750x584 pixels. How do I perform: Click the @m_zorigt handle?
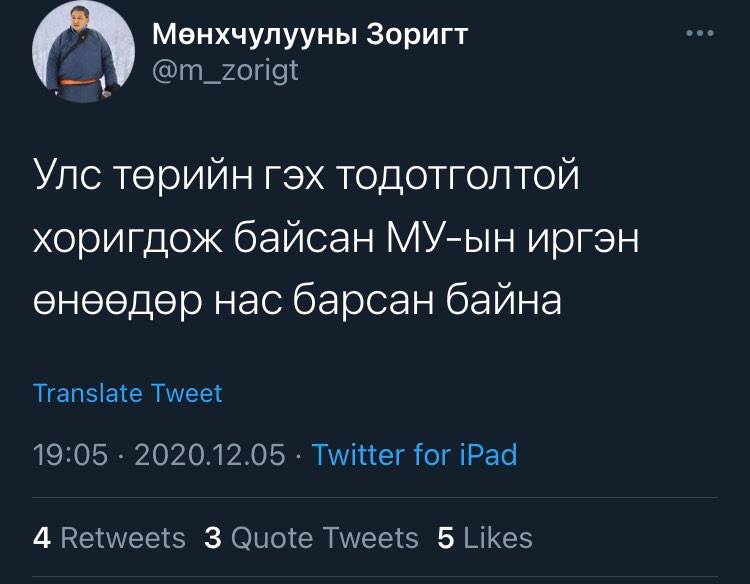(x=225, y=71)
